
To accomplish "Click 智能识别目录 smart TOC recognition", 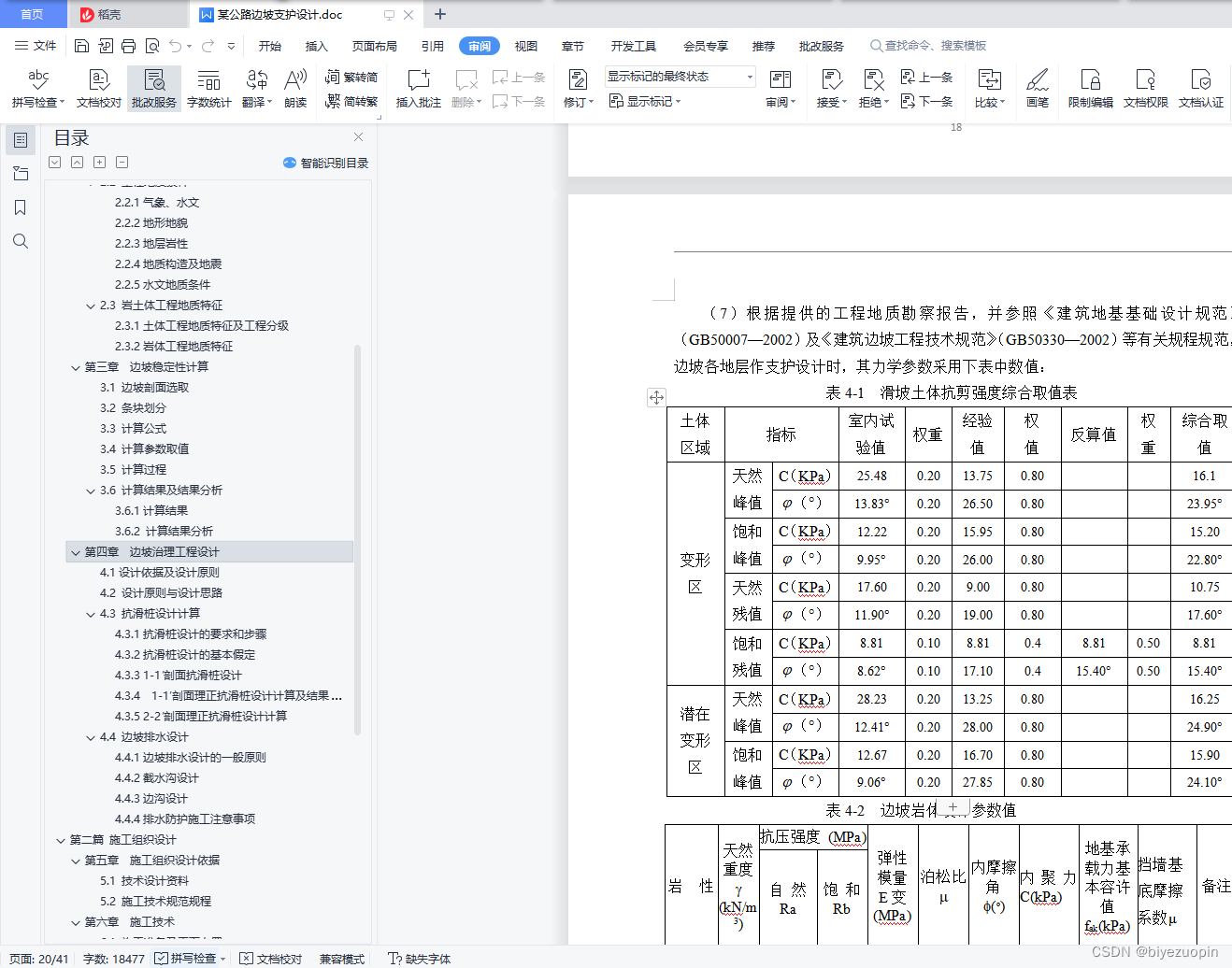I will point(326,163).
